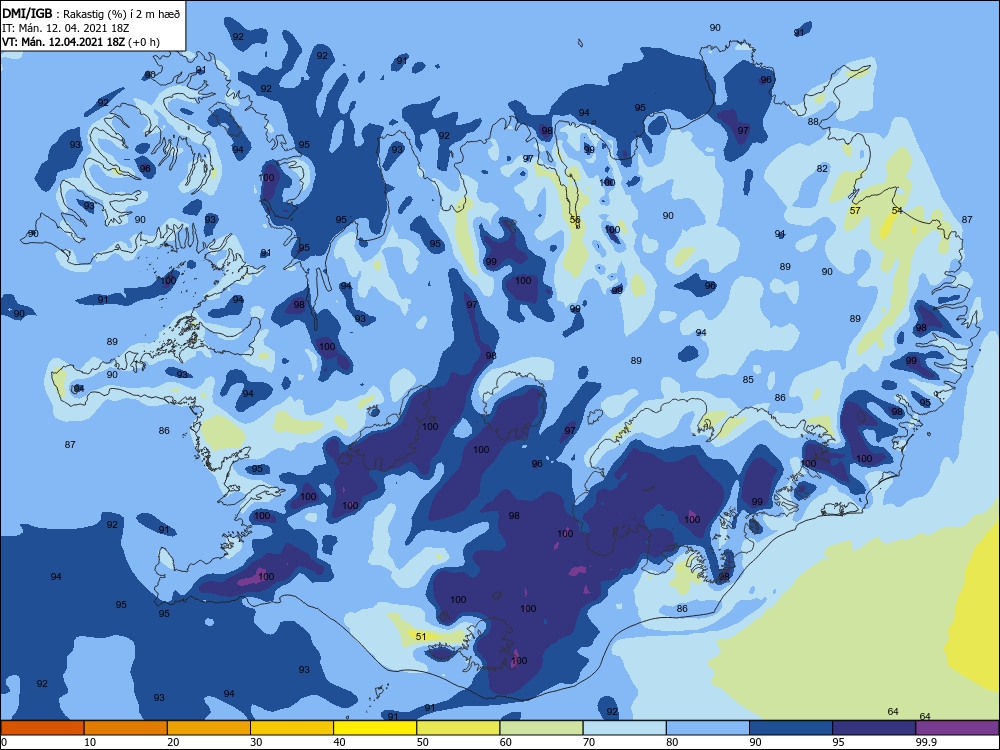Click the 0–10 dark orange legend swatch
This screenshot has height=750, width=1000.
click(42, 728)
